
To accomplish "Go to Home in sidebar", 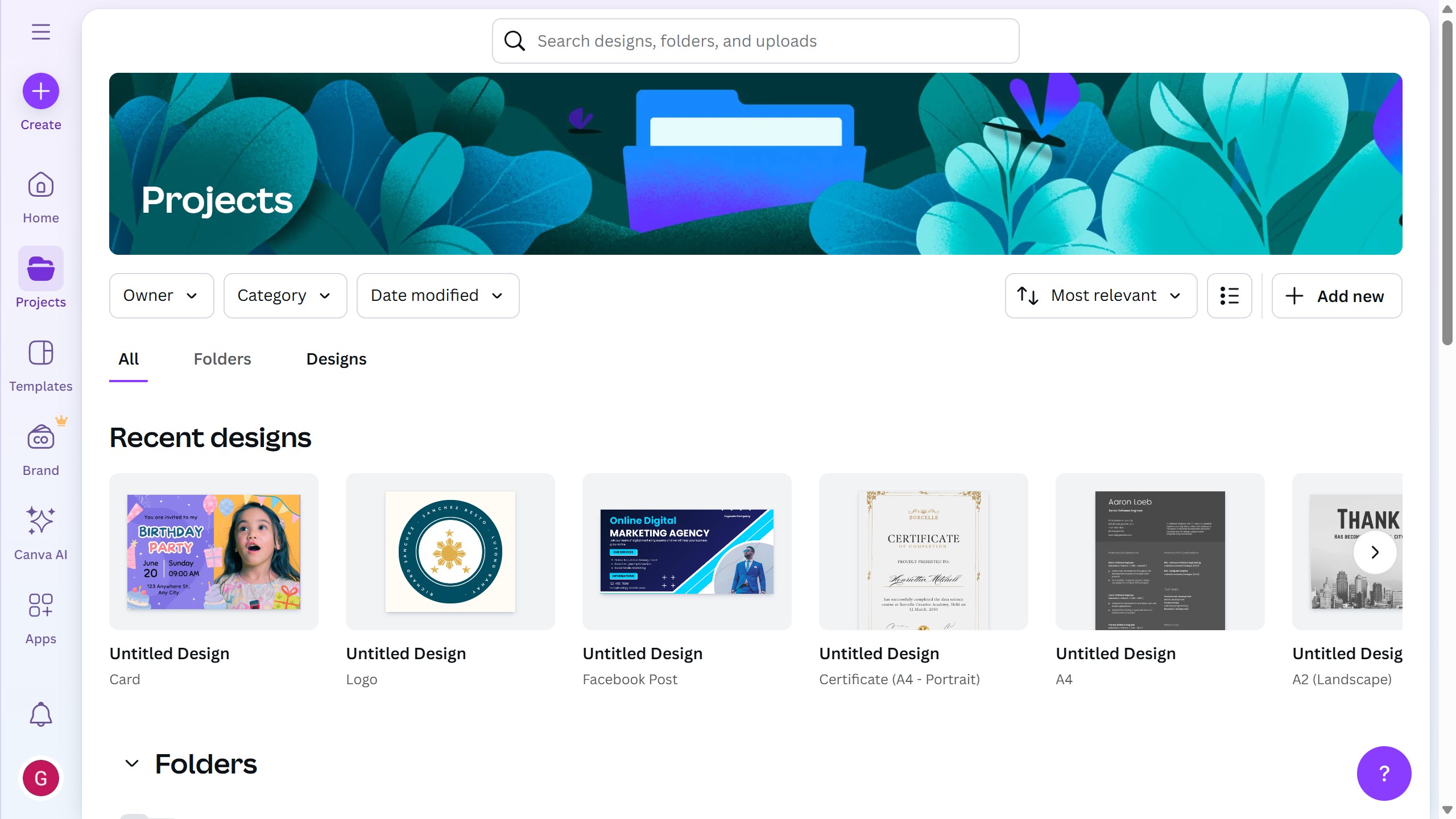I will pyautogui.click(x=40, y=197).
